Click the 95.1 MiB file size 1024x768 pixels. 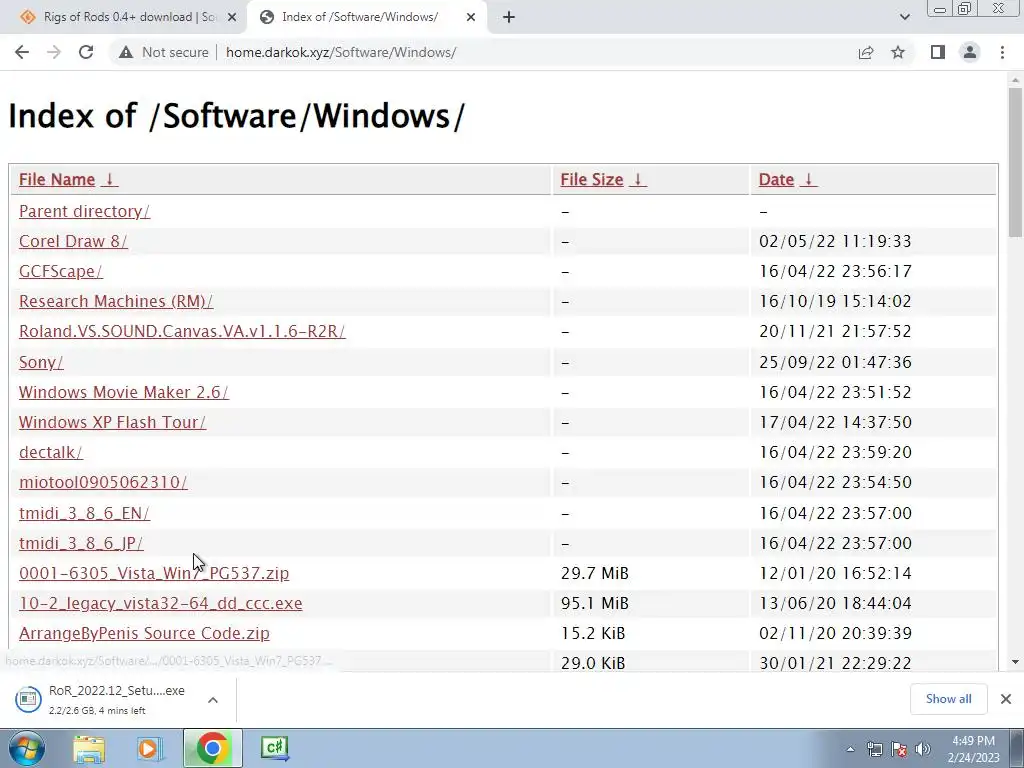(x=594, y=603)
